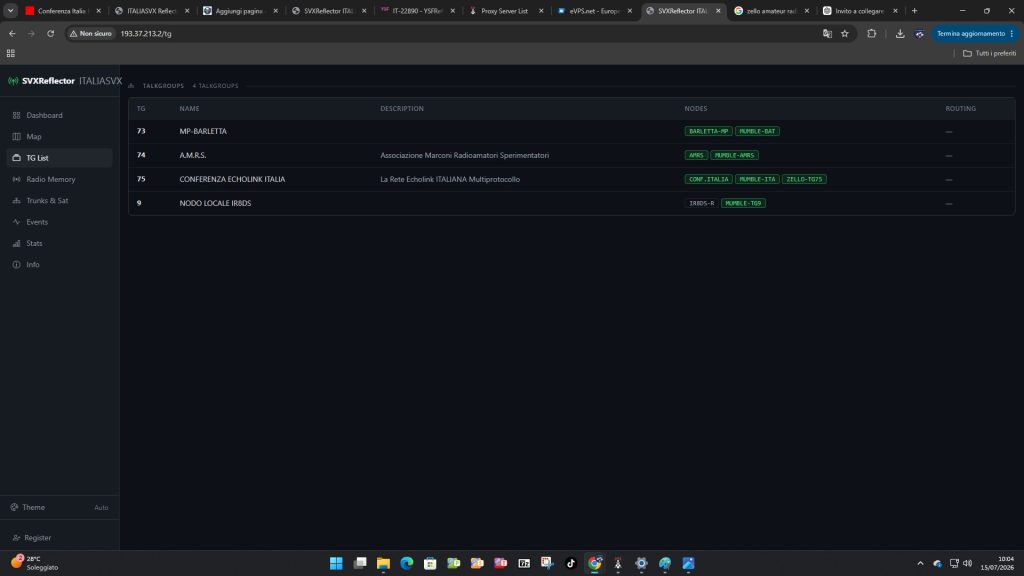Click the BARLETTA-MP node badge

(709, 131)
